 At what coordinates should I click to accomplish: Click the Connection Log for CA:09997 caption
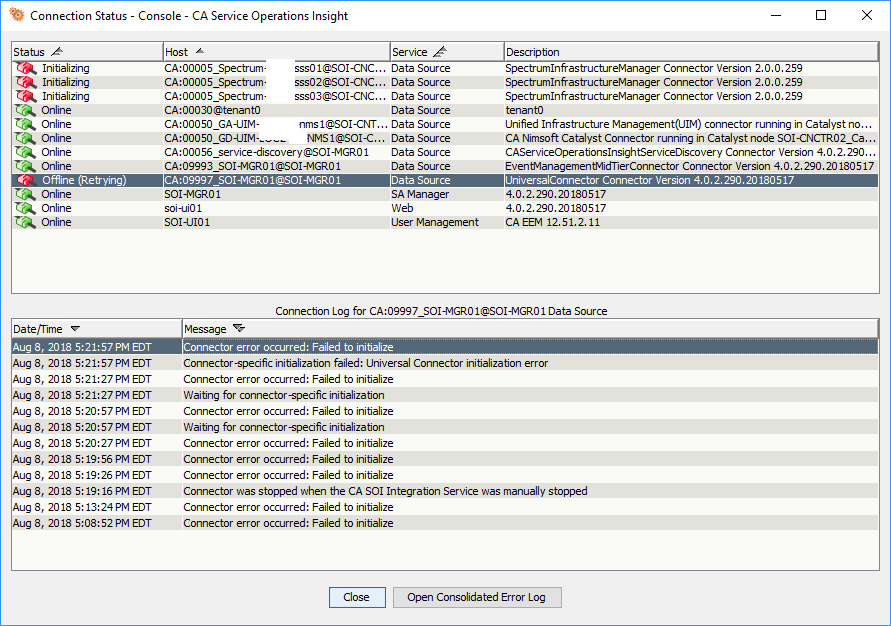click(441, 311)
